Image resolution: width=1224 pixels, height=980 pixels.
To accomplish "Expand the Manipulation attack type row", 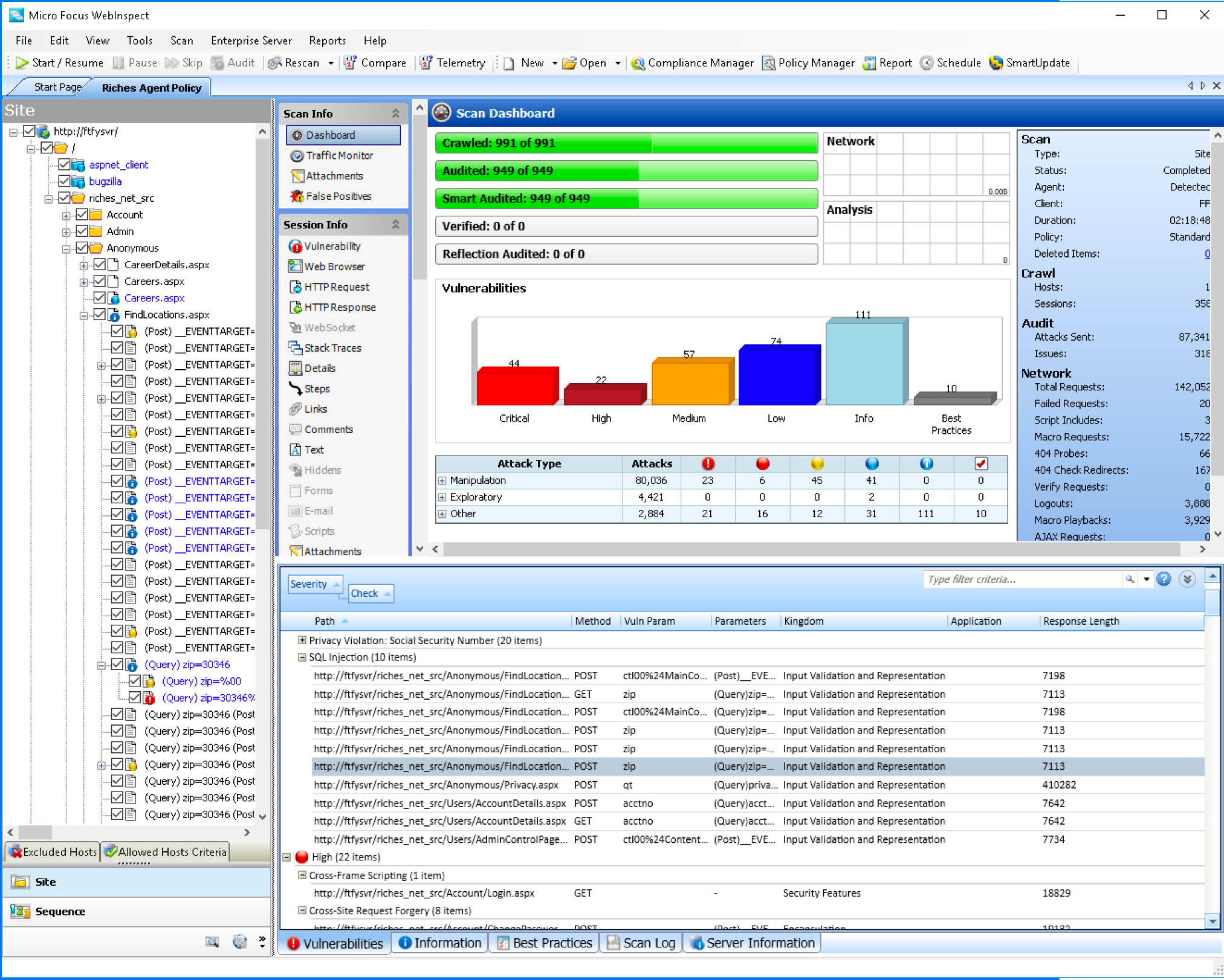I will (x=442, y=481).
